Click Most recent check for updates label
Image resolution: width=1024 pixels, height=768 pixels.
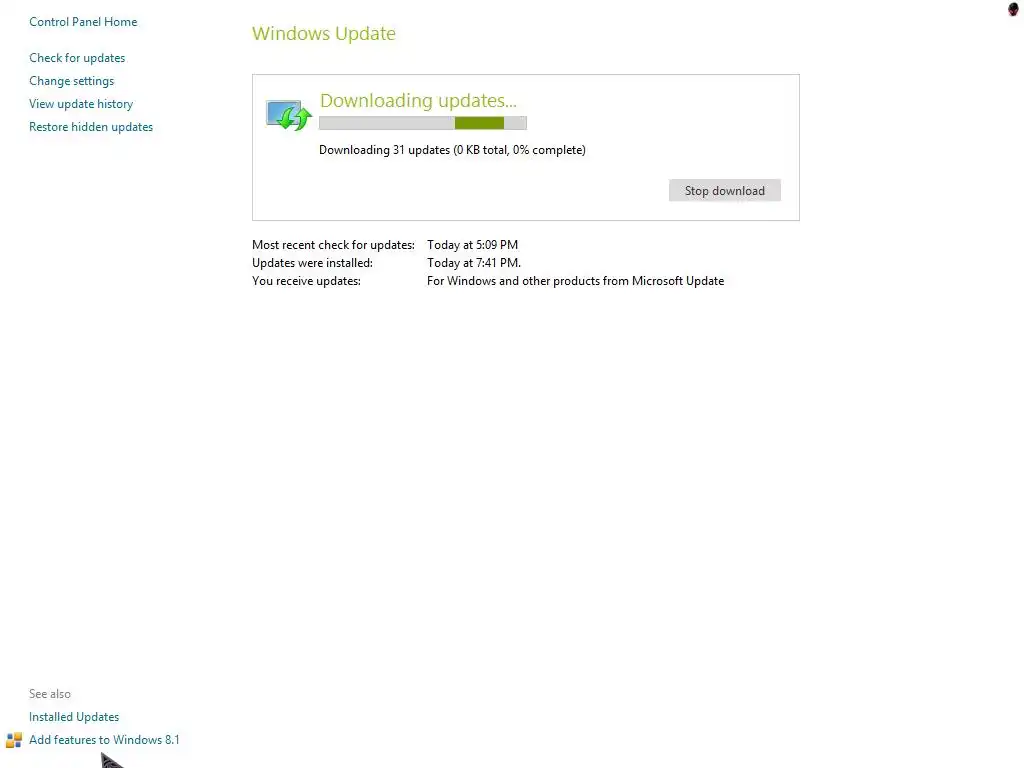333,245
